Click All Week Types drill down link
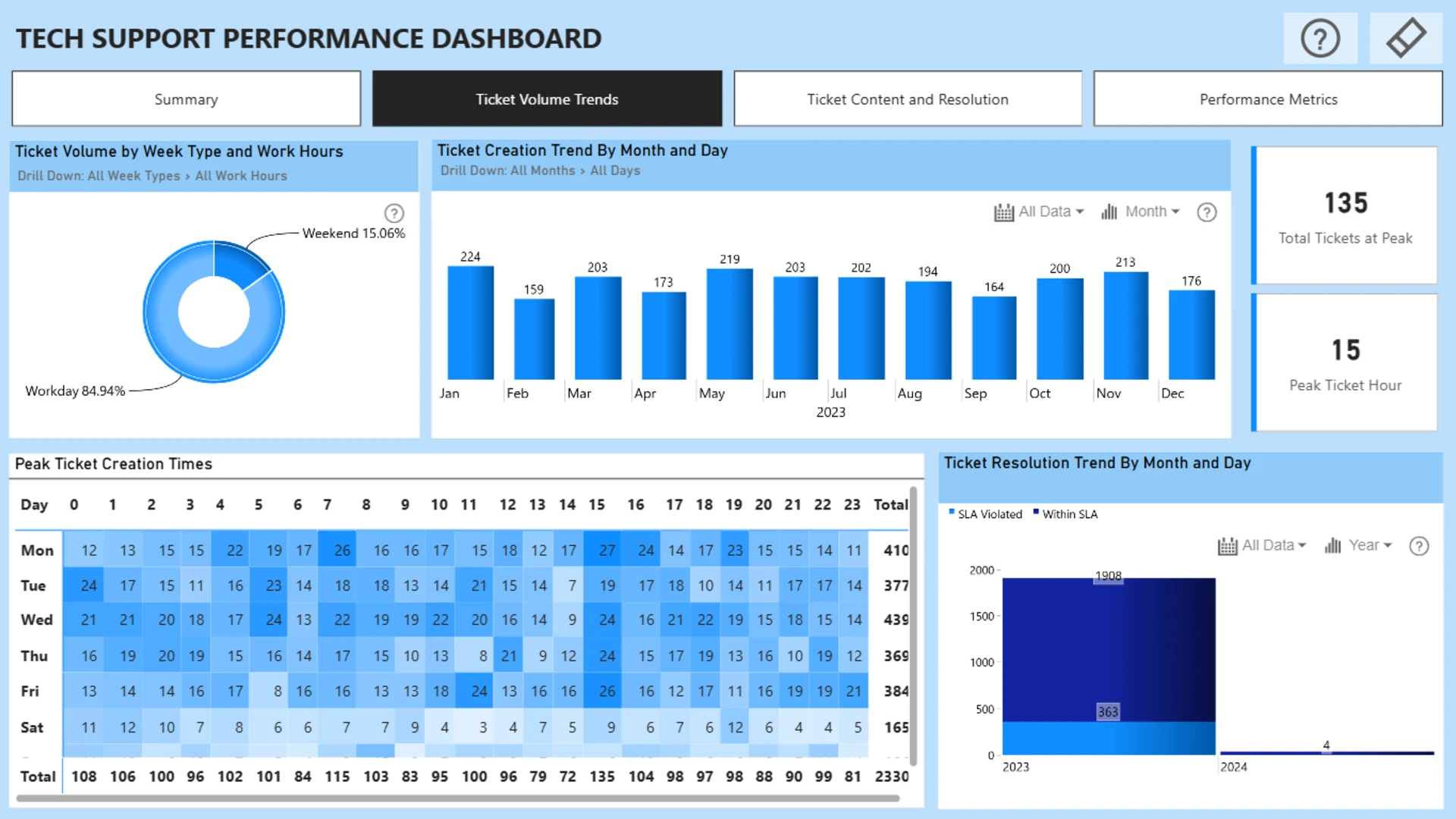 point(134,176)
